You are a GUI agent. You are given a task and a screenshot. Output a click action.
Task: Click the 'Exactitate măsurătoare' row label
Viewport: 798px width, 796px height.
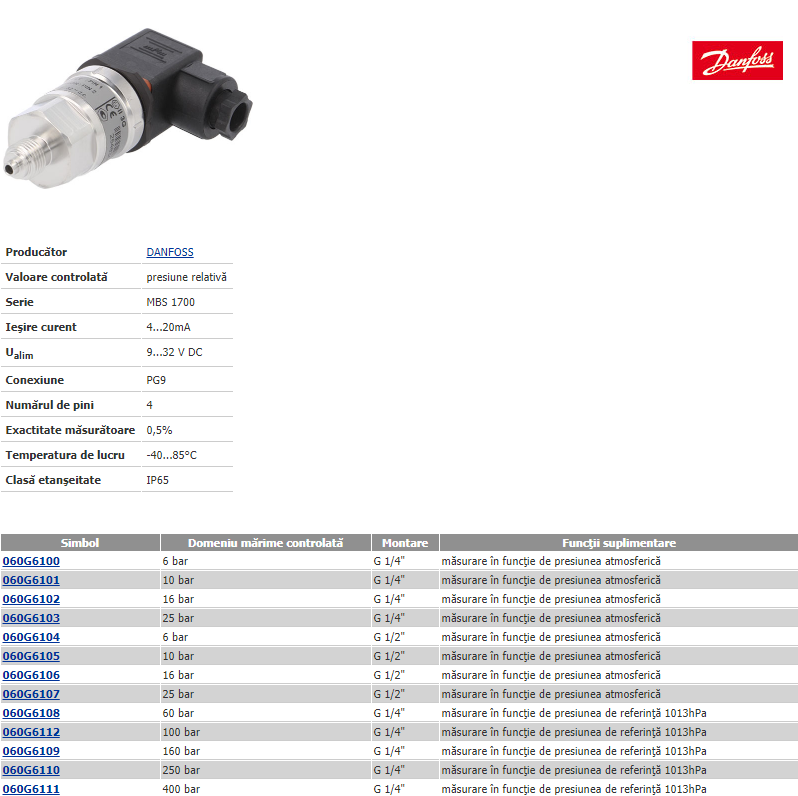click(x=70, y=430)
